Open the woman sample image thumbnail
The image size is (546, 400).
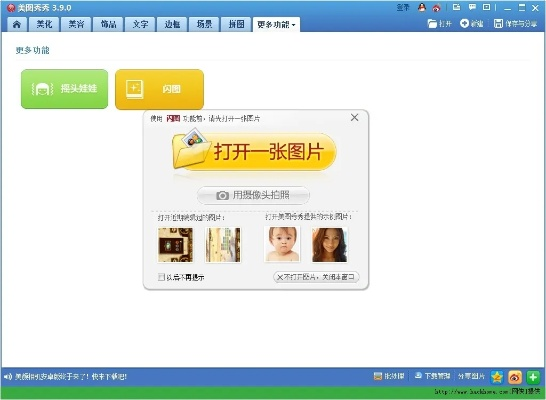(x=329, y=244)
